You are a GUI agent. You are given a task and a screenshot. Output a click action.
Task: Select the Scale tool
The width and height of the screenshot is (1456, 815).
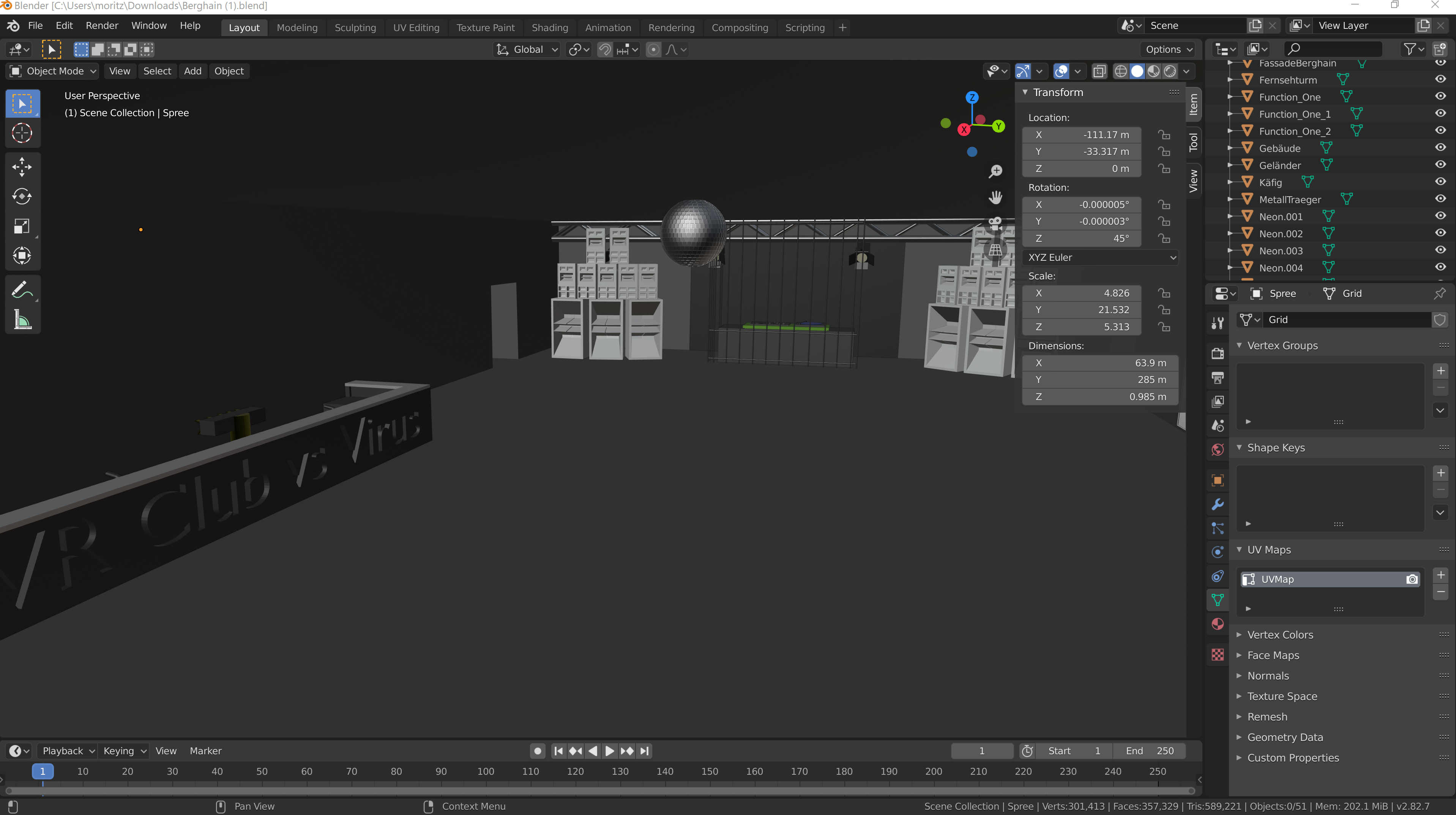coord(22,226)
